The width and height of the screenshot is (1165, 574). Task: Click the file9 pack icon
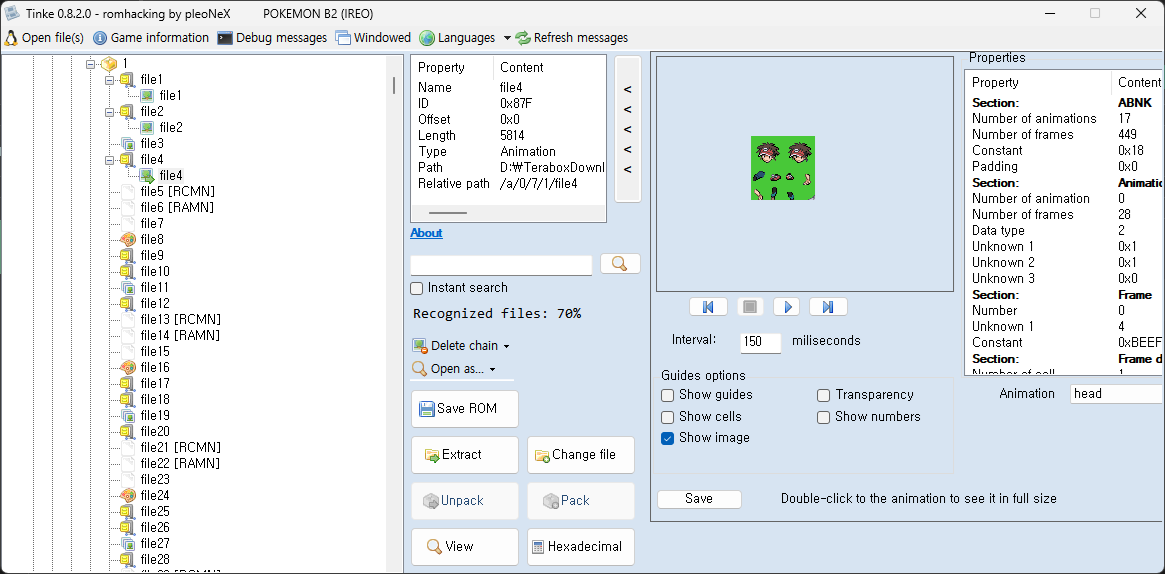[x=127, y=255]
